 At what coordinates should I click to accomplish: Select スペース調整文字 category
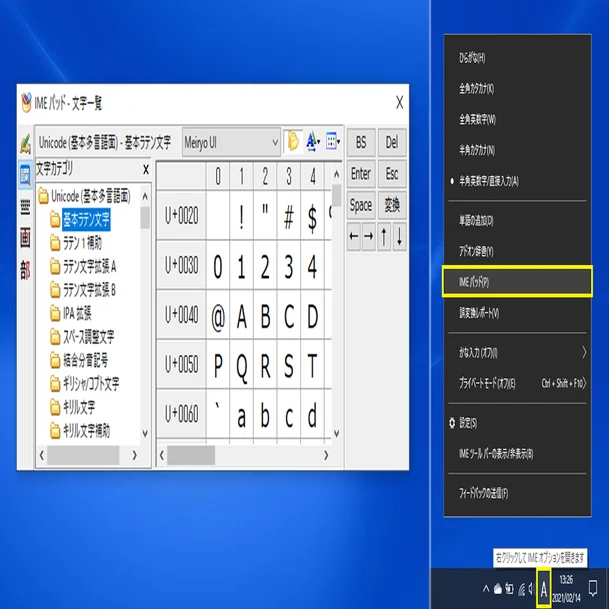pyautogui.click(x=89, y=337)
